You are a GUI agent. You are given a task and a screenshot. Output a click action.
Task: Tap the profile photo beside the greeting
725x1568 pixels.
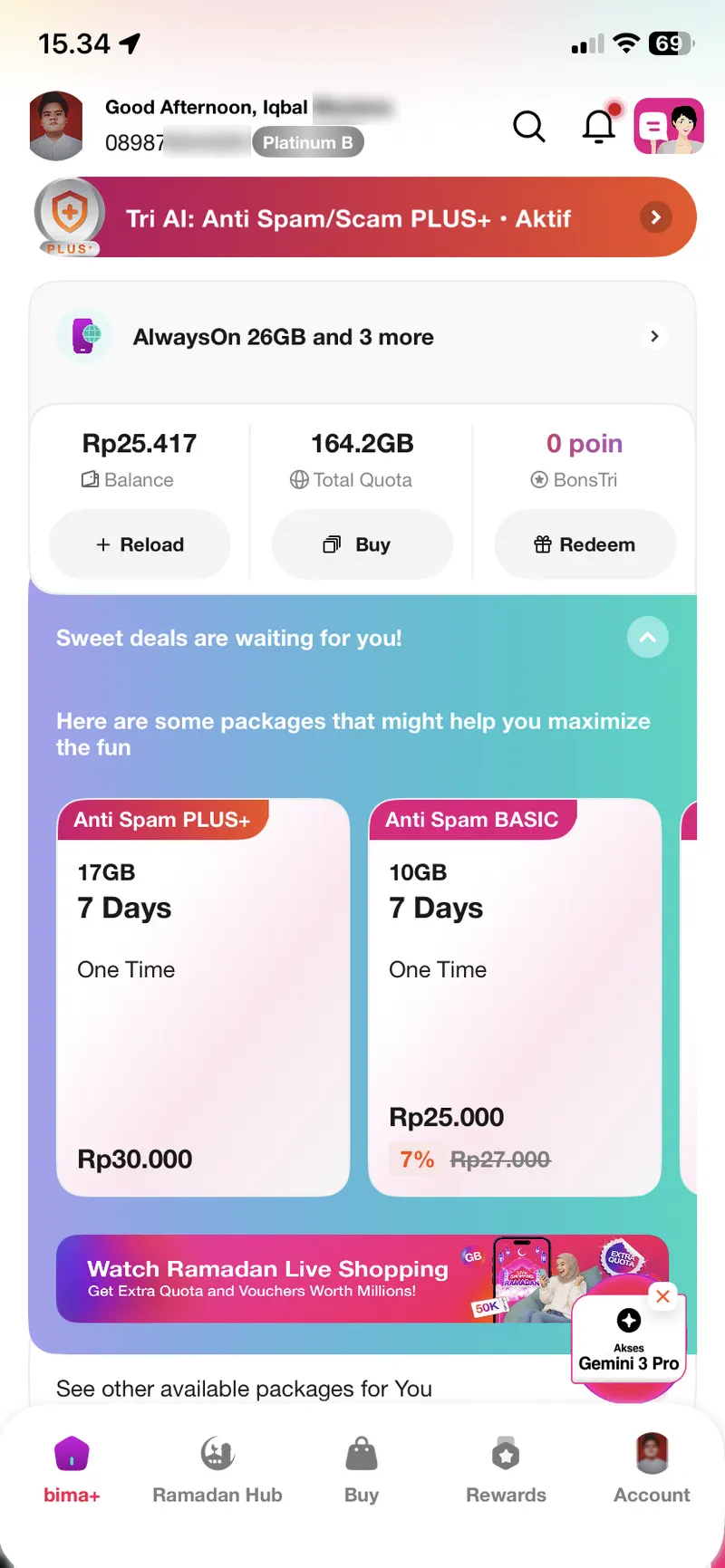tap(56, 126)
